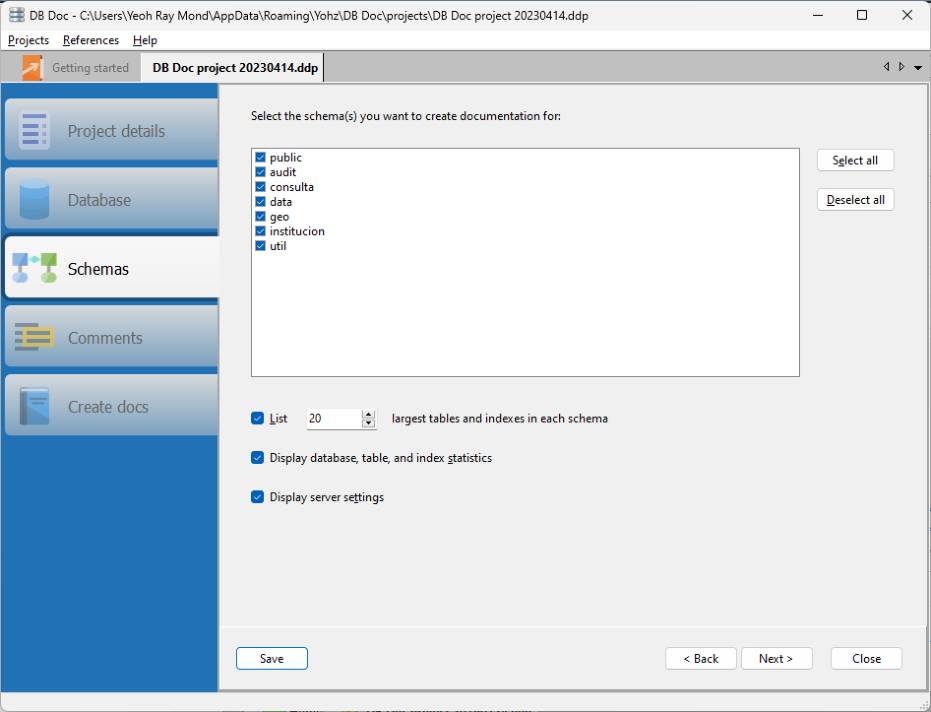Click the Comments notes icon
Screen dimensions: 931x712
pyautogui.click(x=35, y=338)
